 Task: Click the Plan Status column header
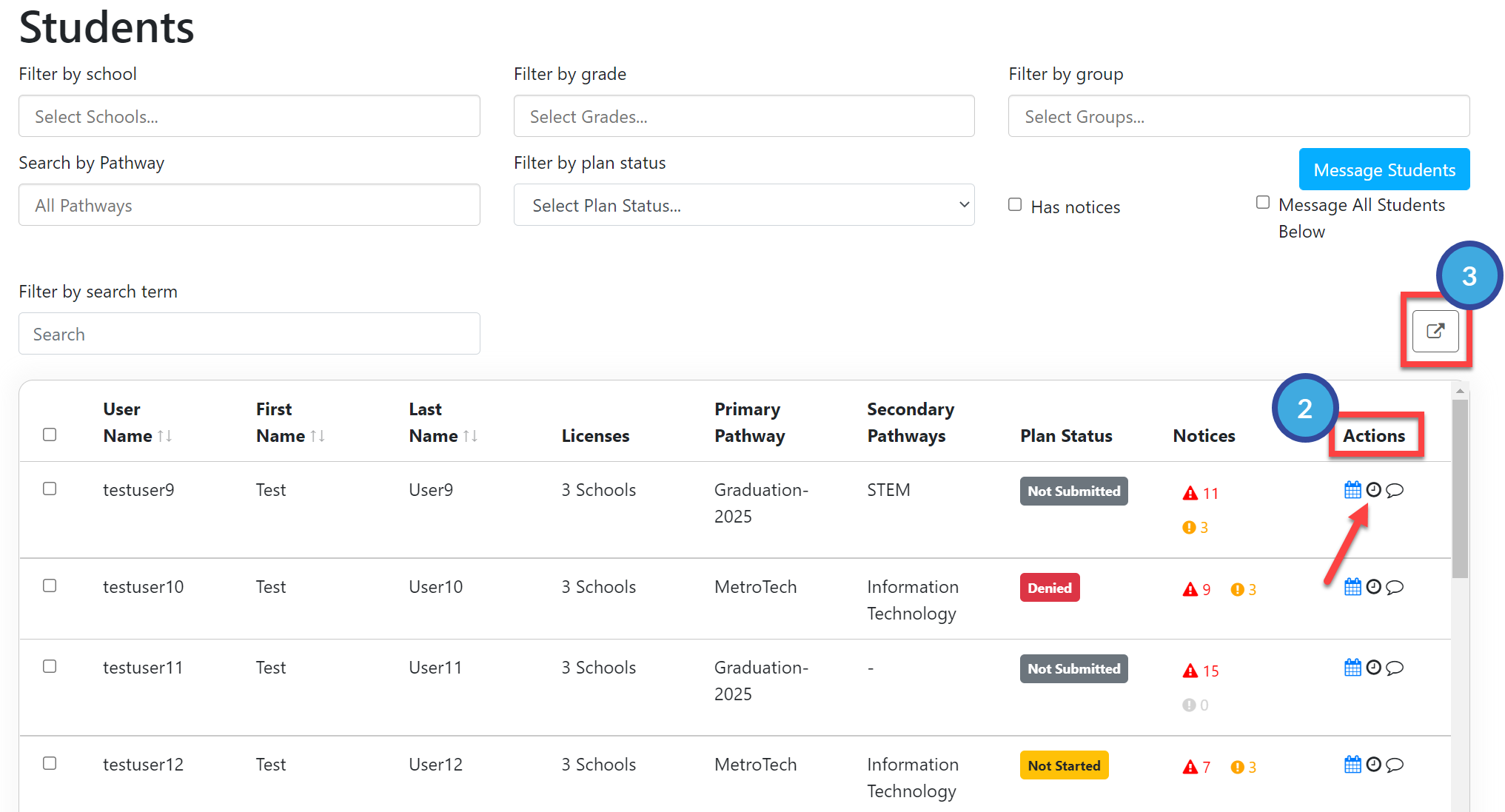[1066, 436]
